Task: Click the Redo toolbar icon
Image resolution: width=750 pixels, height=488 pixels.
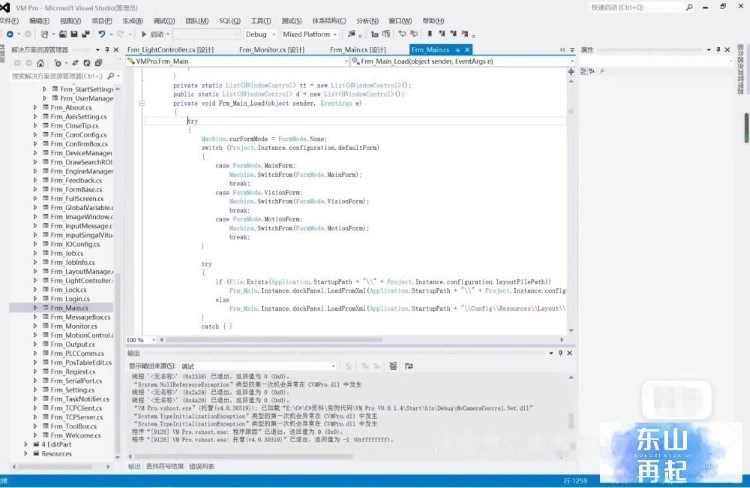Action: [121, 34]
